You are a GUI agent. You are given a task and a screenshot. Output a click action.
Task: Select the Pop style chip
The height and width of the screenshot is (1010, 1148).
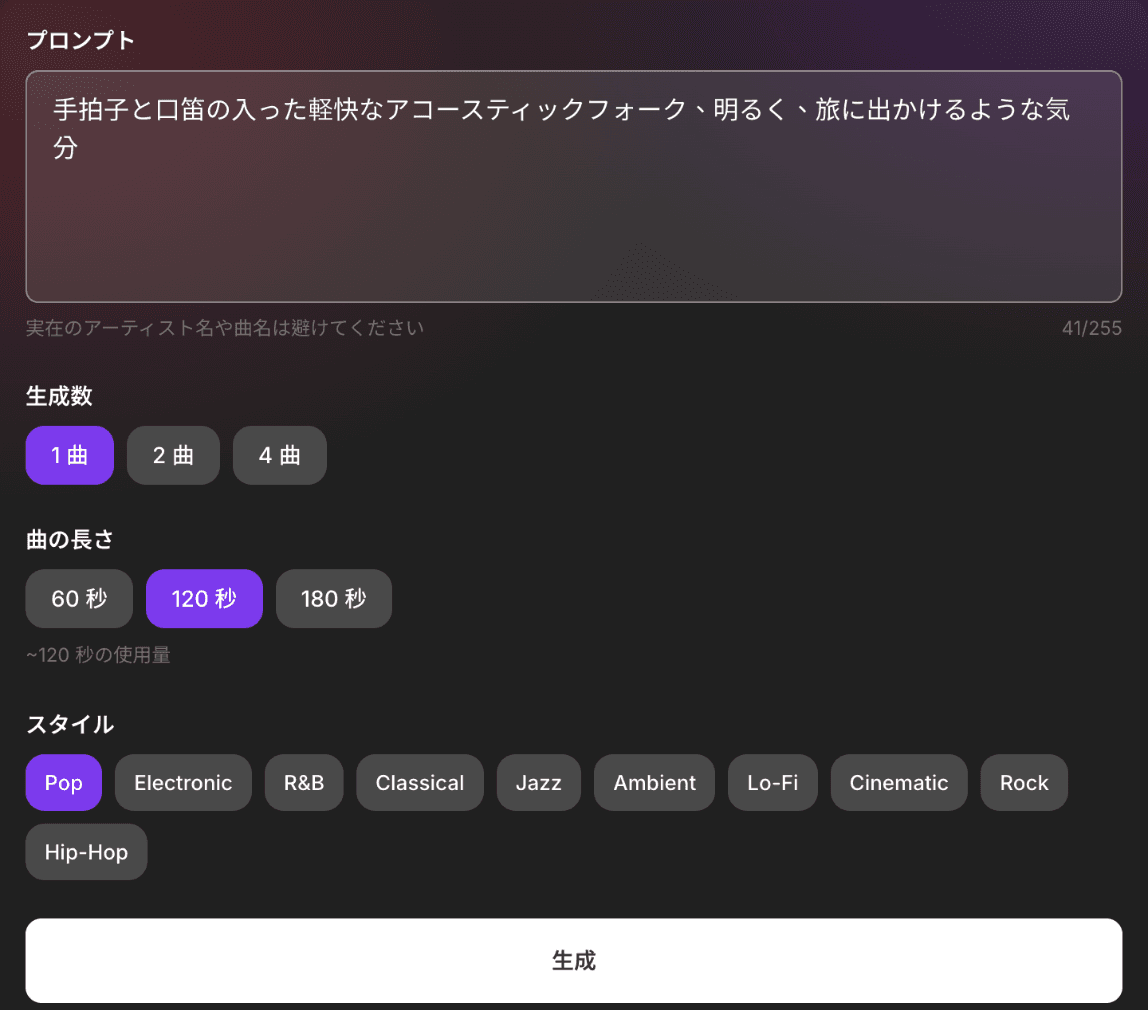[x=64, y=782]
